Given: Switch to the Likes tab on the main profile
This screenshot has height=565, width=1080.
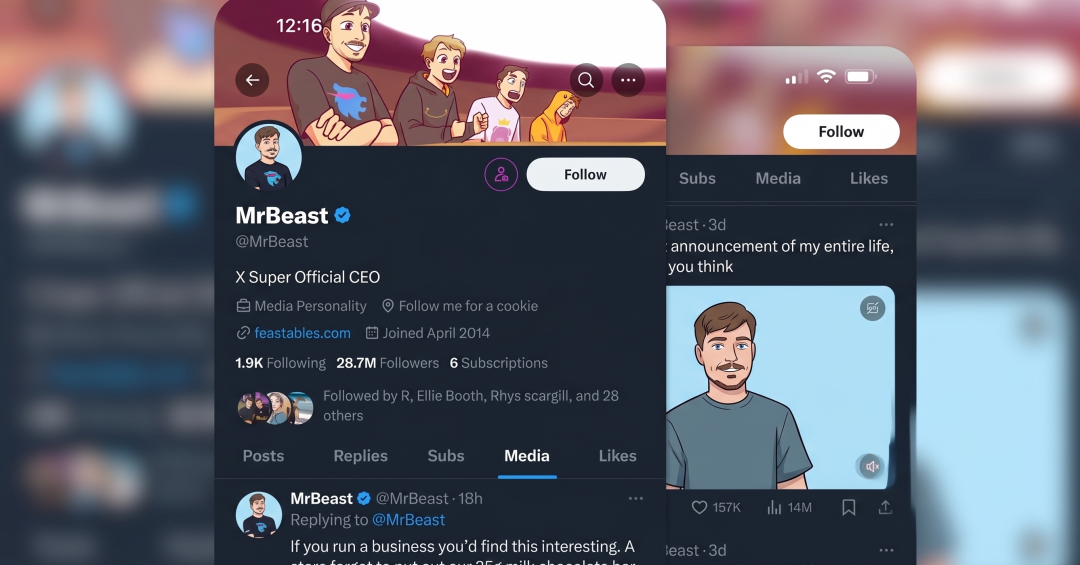Looking at the screenshot, I should click(617, 456).
